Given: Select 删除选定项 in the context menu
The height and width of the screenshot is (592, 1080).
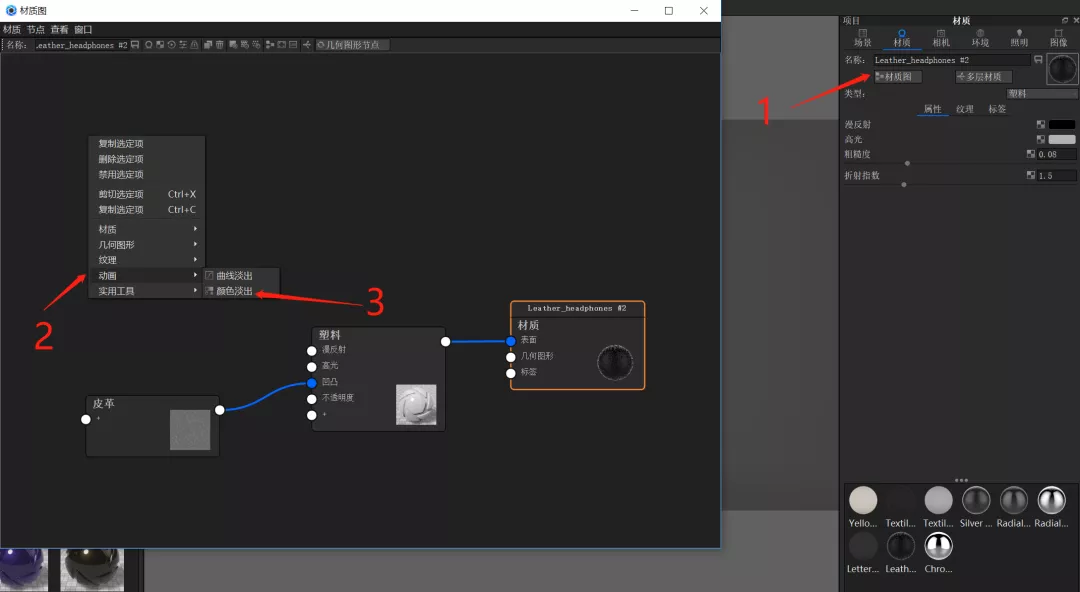Looking at the screenshot, I should (147, 159).
